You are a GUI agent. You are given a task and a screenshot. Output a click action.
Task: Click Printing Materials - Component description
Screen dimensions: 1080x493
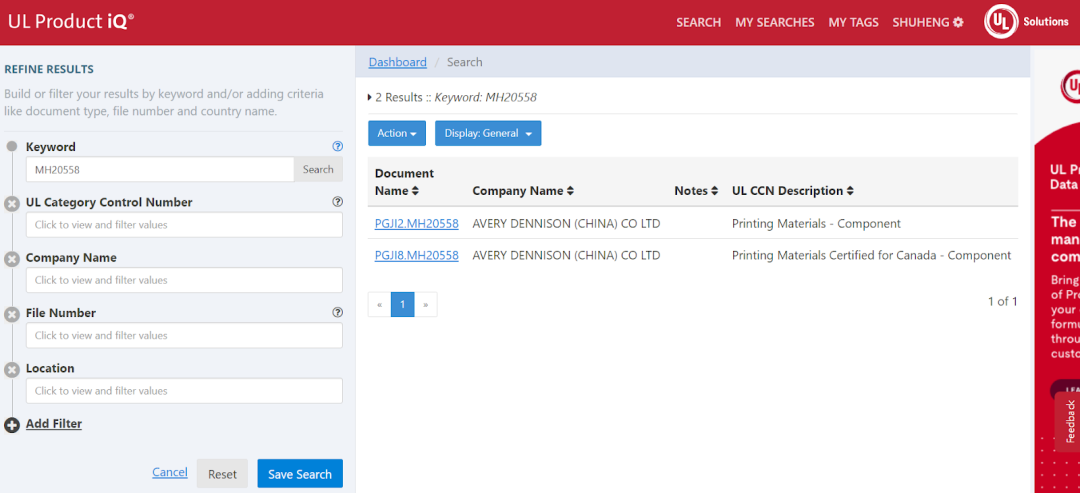(x=816, y=224)
